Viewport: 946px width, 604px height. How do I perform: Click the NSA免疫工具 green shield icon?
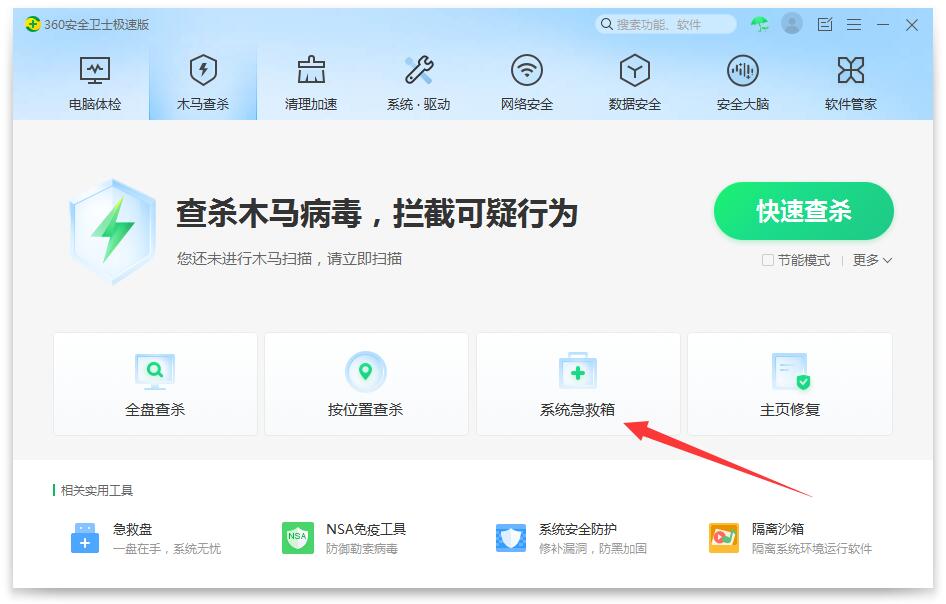tap(297, 538)
